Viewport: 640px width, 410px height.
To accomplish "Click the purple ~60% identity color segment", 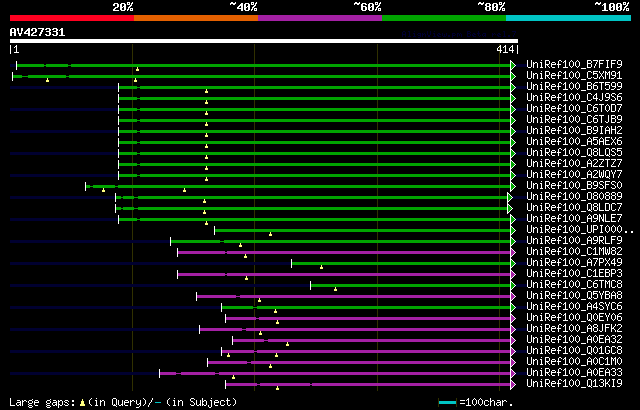I will tap(320, 18).
